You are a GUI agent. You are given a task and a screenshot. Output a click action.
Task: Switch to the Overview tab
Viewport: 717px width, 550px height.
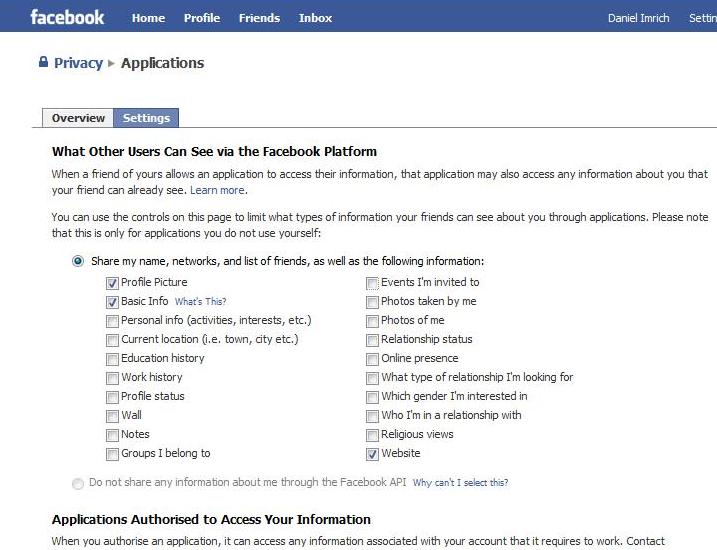click(x=78, y=118)
